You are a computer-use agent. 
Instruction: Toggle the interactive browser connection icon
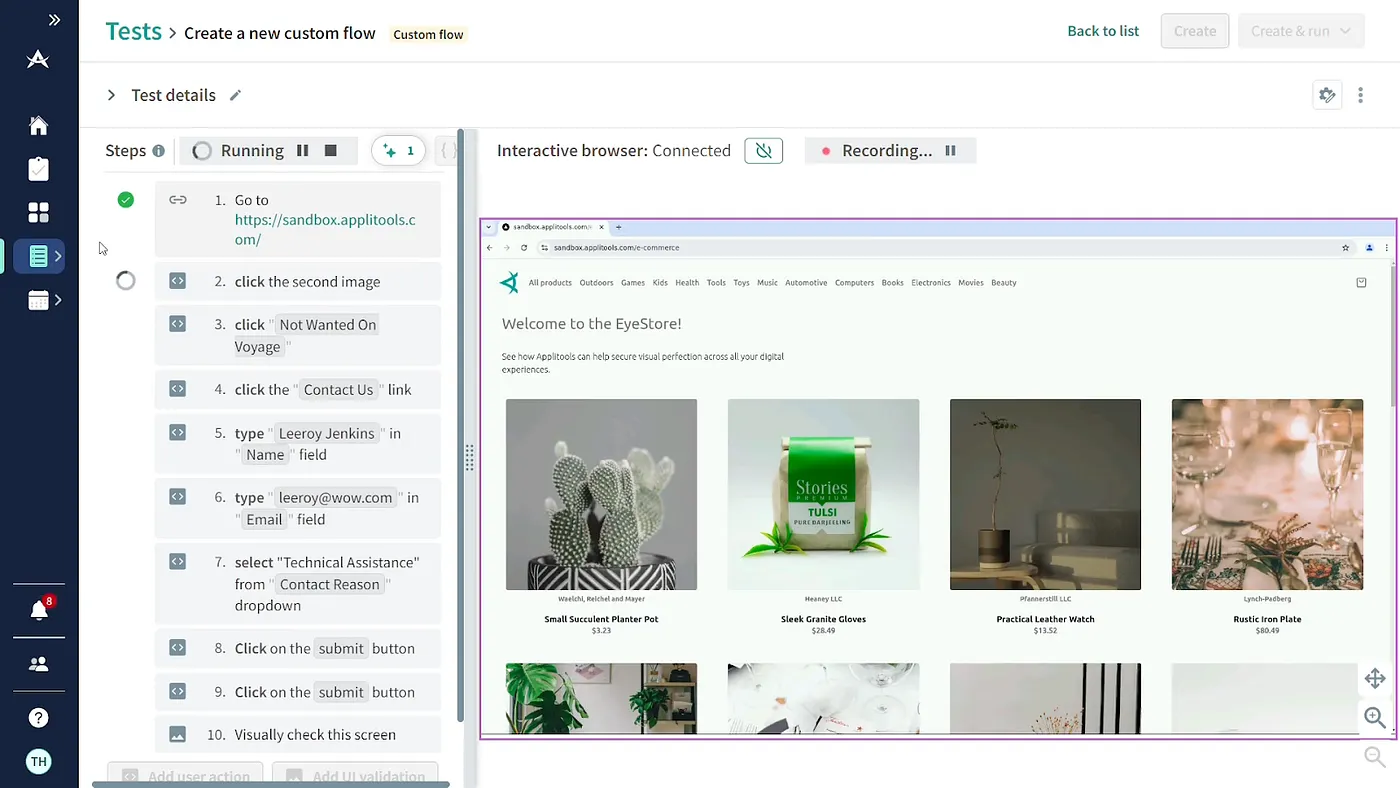(x=764, y=151)
